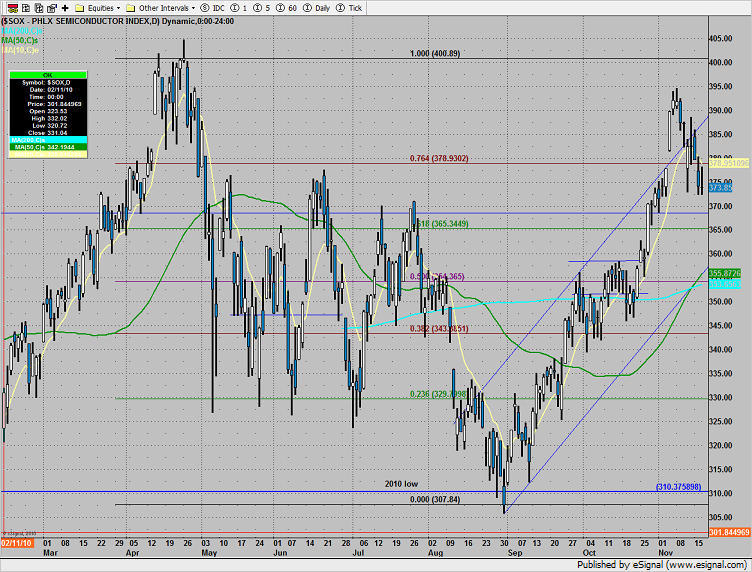Switch to the 60-minute interval
The width and height of the screenshot is (752, 572).
[x=287, y=8]
